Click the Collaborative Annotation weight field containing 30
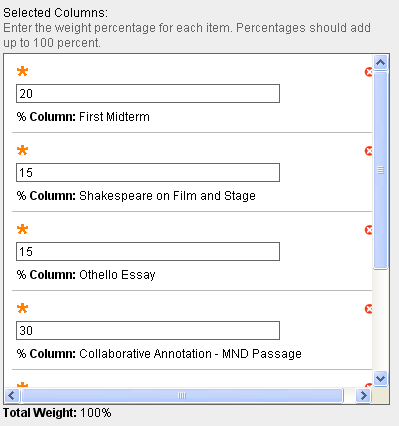 coord(148,331)
